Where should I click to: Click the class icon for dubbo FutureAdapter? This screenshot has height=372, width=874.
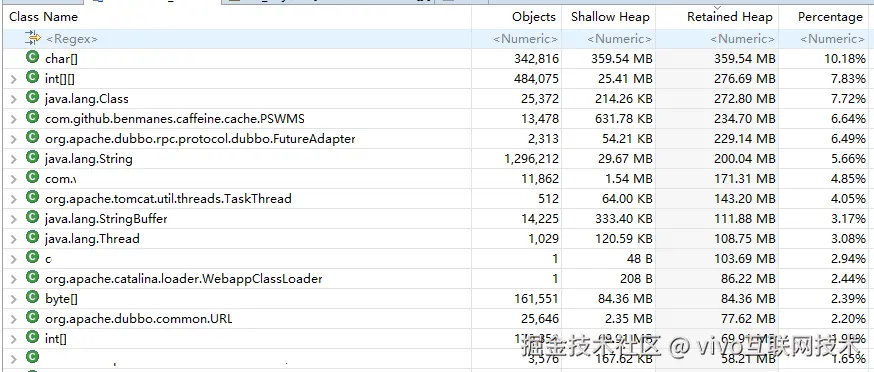click(x=32, y=137)
